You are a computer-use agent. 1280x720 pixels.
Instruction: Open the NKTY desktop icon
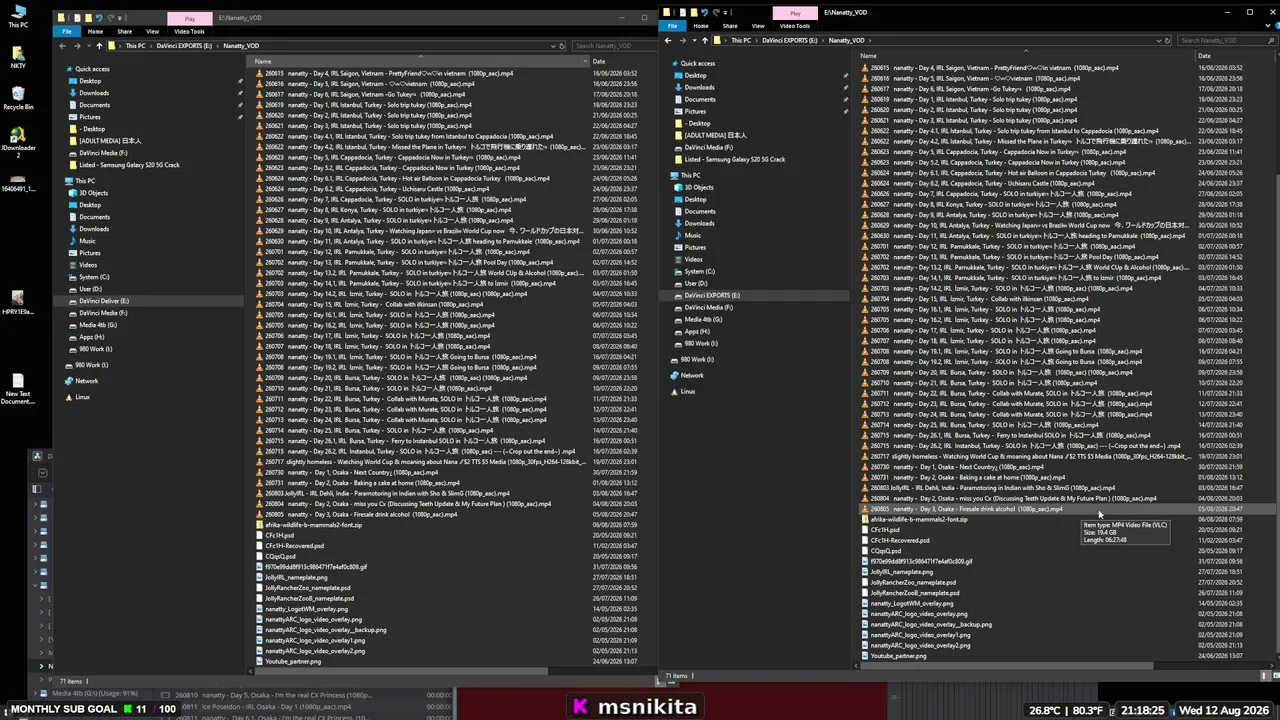coord(18,56)
